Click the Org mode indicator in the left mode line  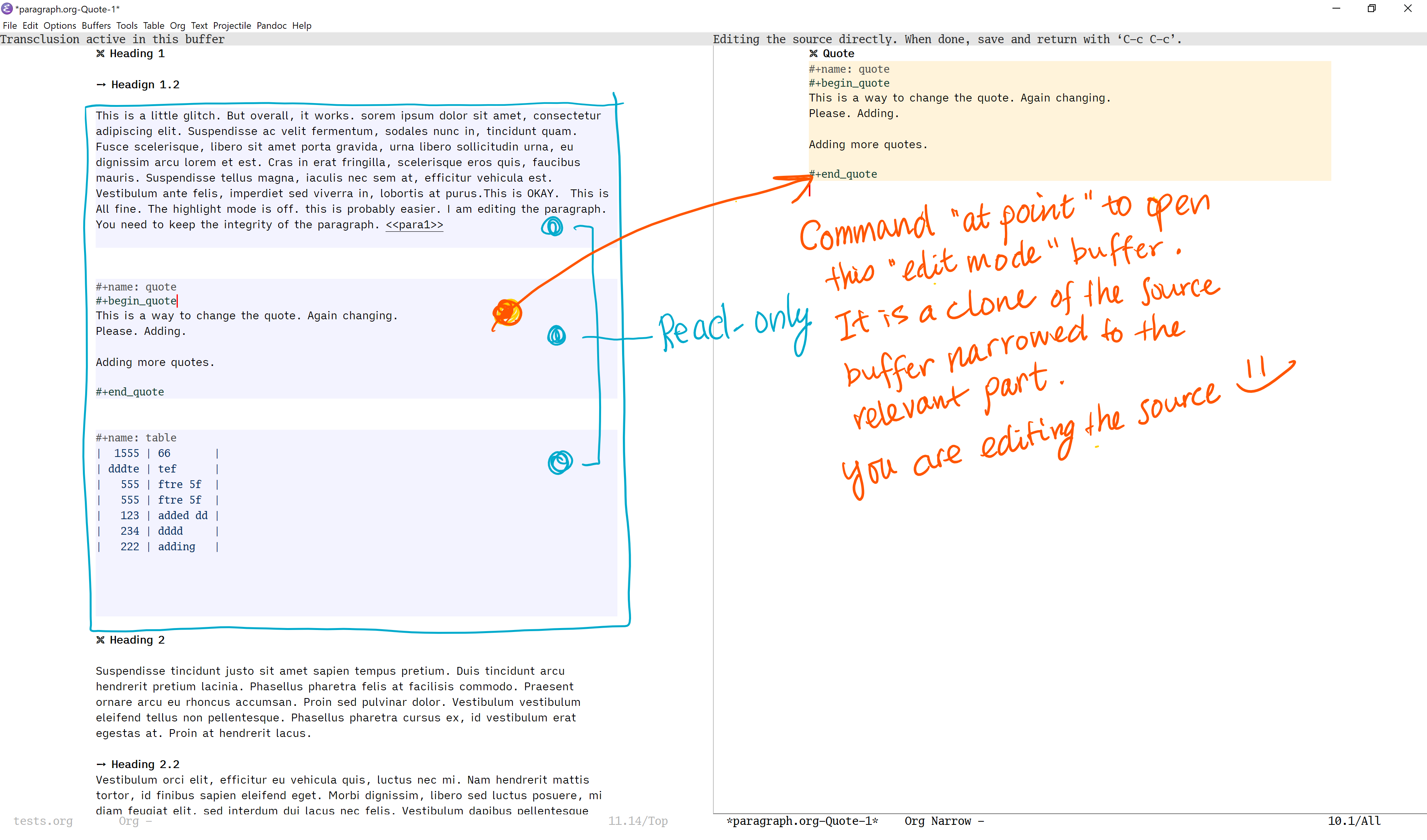(x=128, y=821)
